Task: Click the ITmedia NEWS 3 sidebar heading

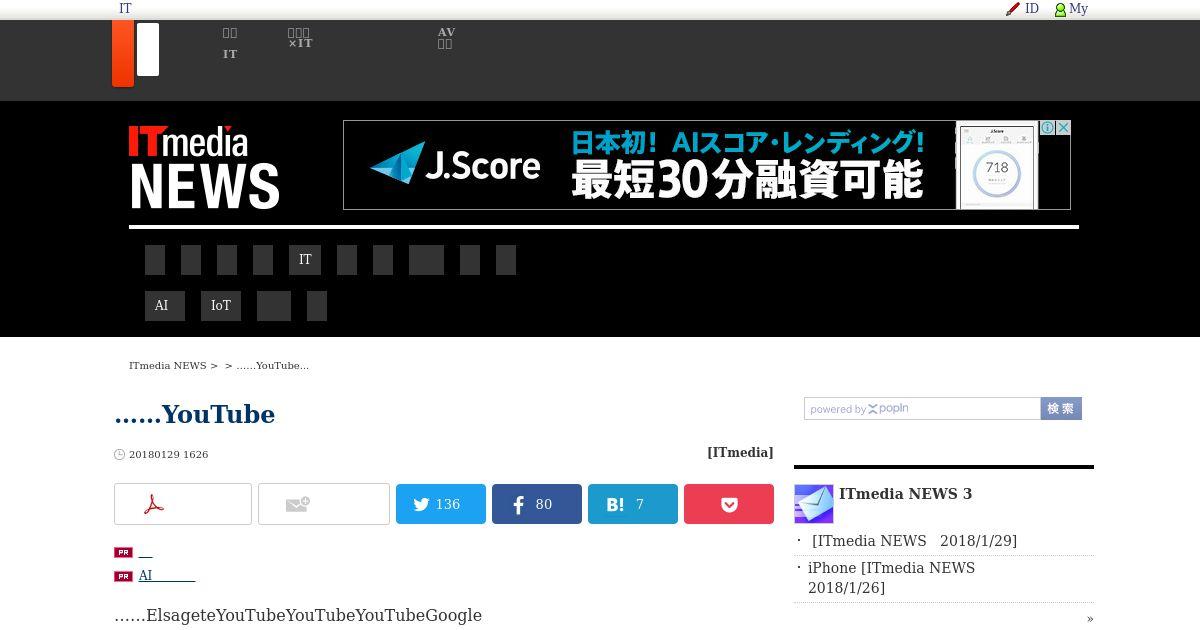Action: 905,494
